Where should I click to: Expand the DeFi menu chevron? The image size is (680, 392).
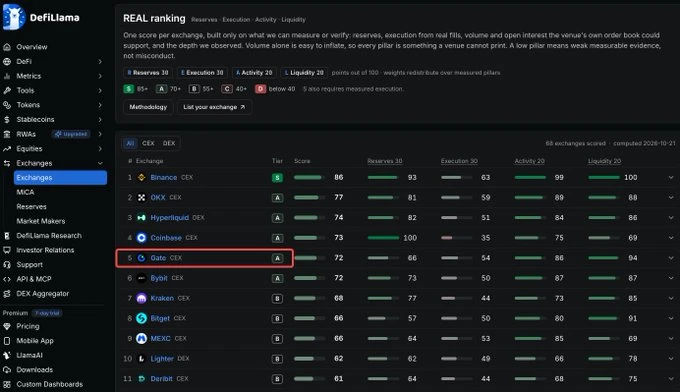pyautogui.click(x=100, y=62)
